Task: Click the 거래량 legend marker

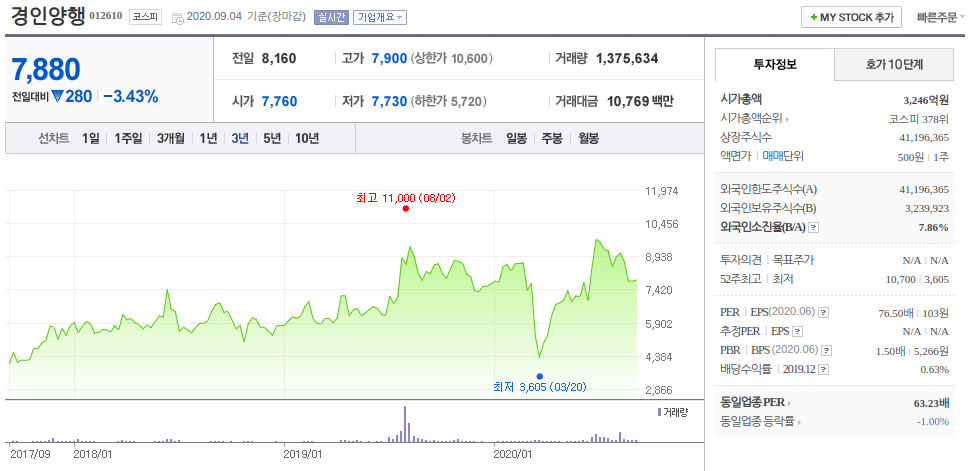Action: pos(659,412)
